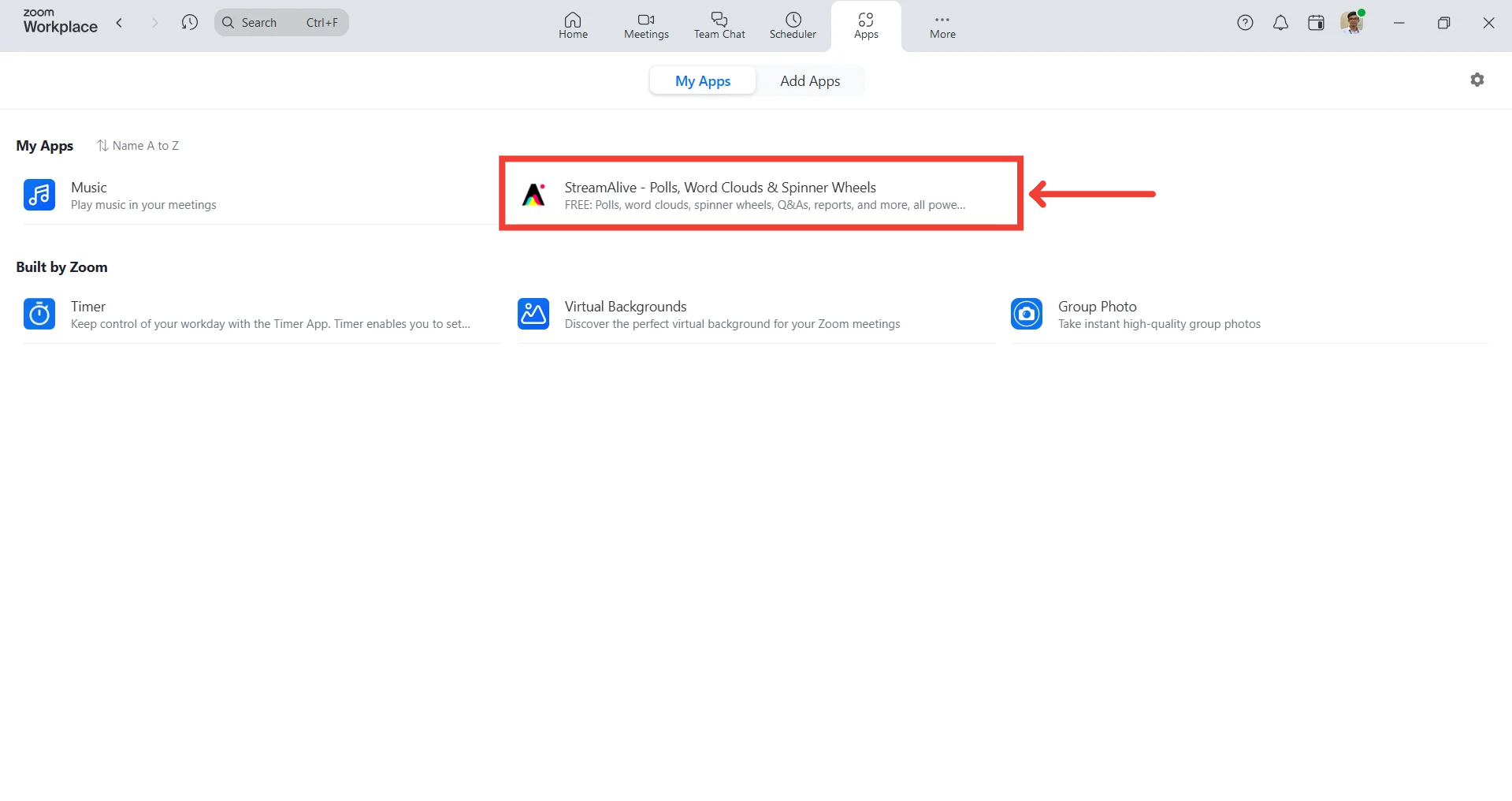Expand the More menu
This screenshot has height=801, width=1512.
[x=942, y=25]
